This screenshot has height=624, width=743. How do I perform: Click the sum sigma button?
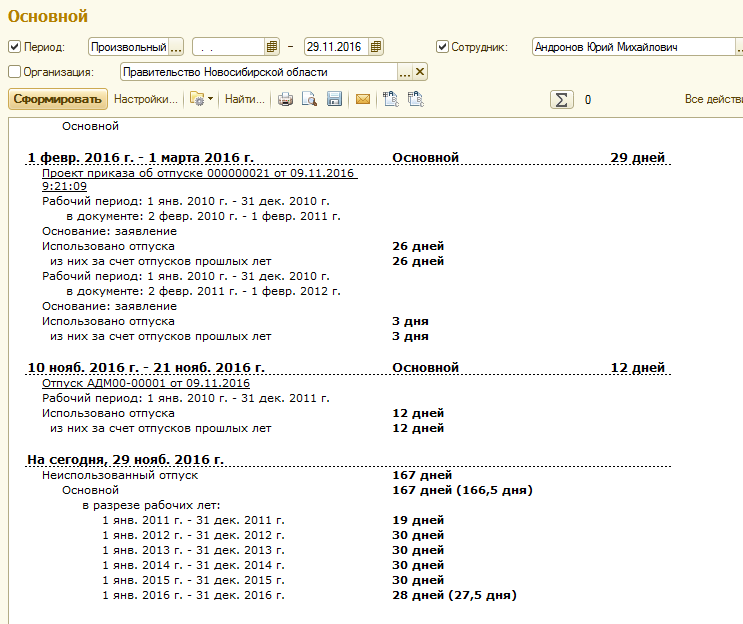click(562, 100)
